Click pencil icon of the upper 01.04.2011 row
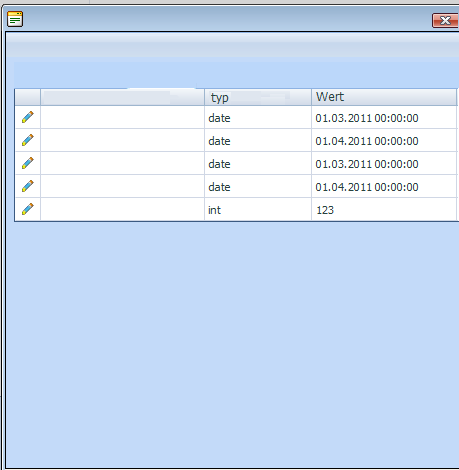The image size is (459, 470). 28,140
